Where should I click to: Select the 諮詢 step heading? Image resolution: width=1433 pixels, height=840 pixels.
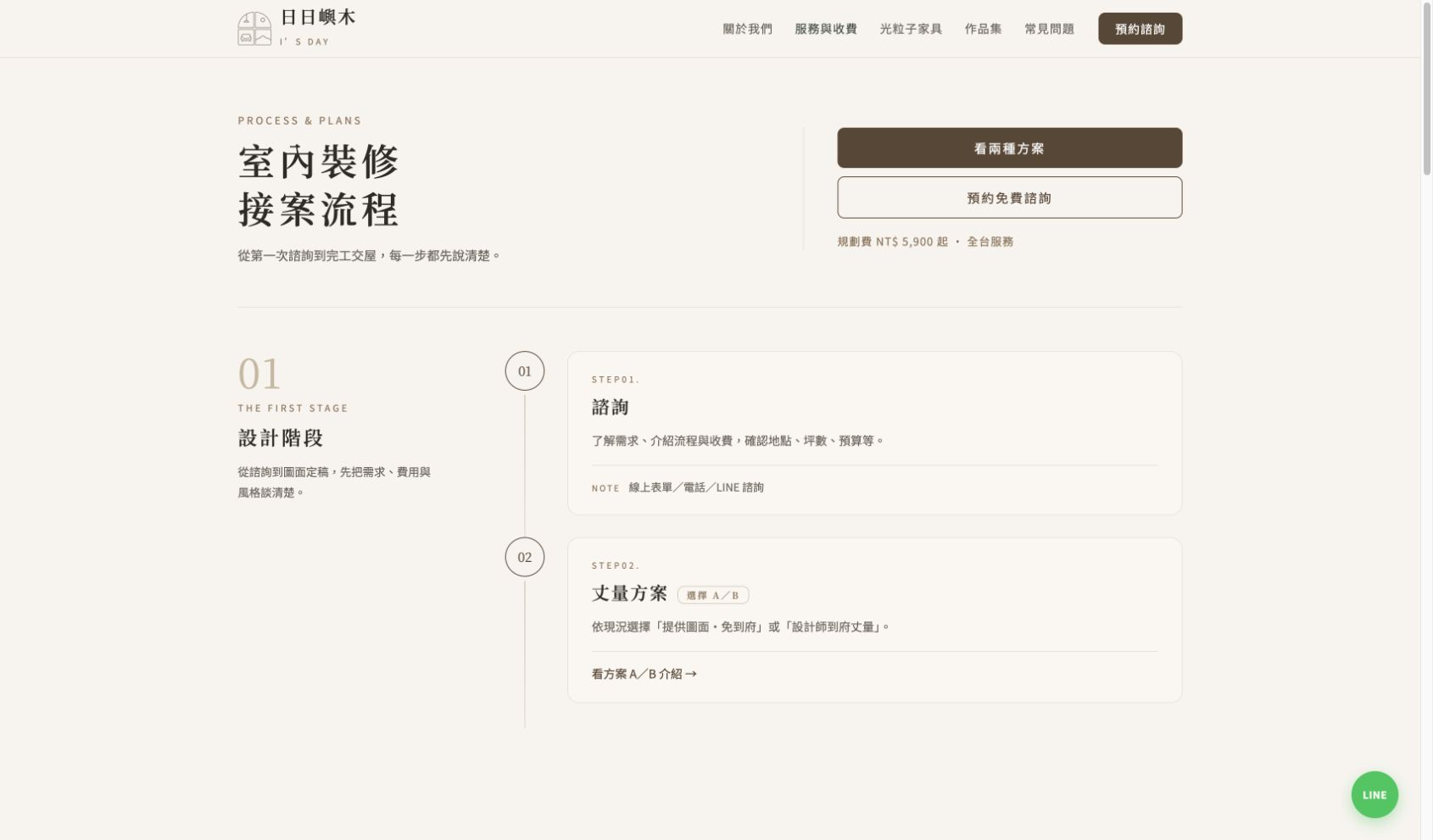[610, 407]
